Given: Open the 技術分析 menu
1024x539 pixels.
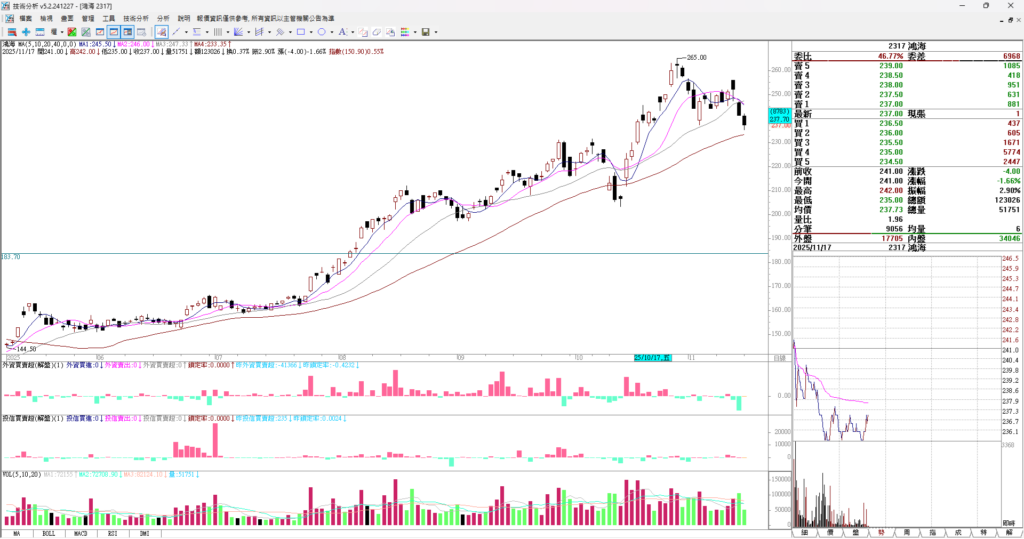Looking at the screenshot, I should pyautogui.click(x=136, y=18).
